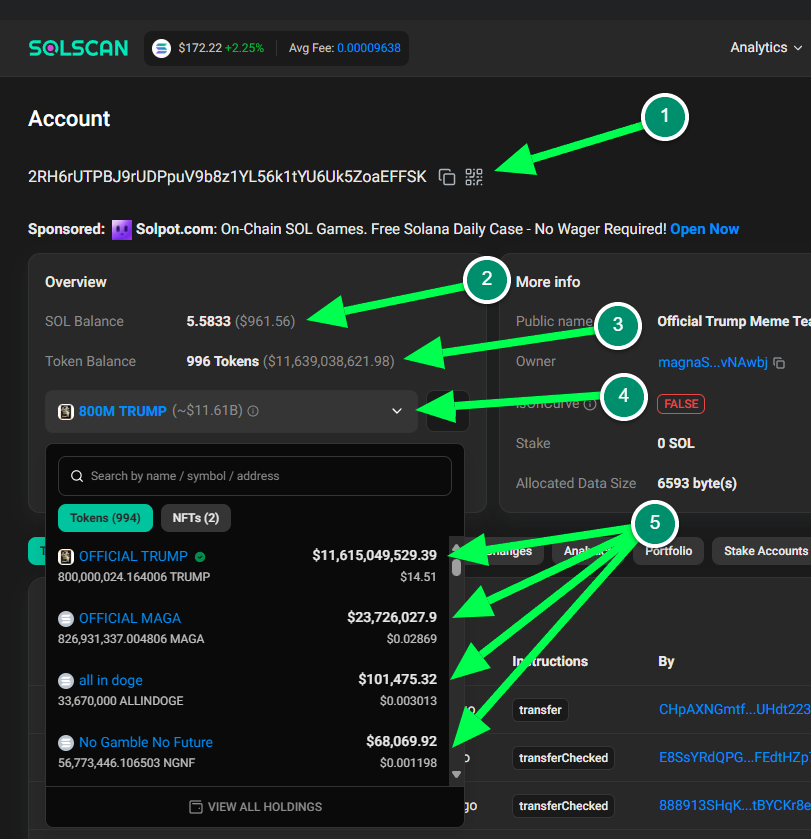The width and height of the screenshot is (811, 839).
Task: Click the transfer instruction tag
Action: 540,710
